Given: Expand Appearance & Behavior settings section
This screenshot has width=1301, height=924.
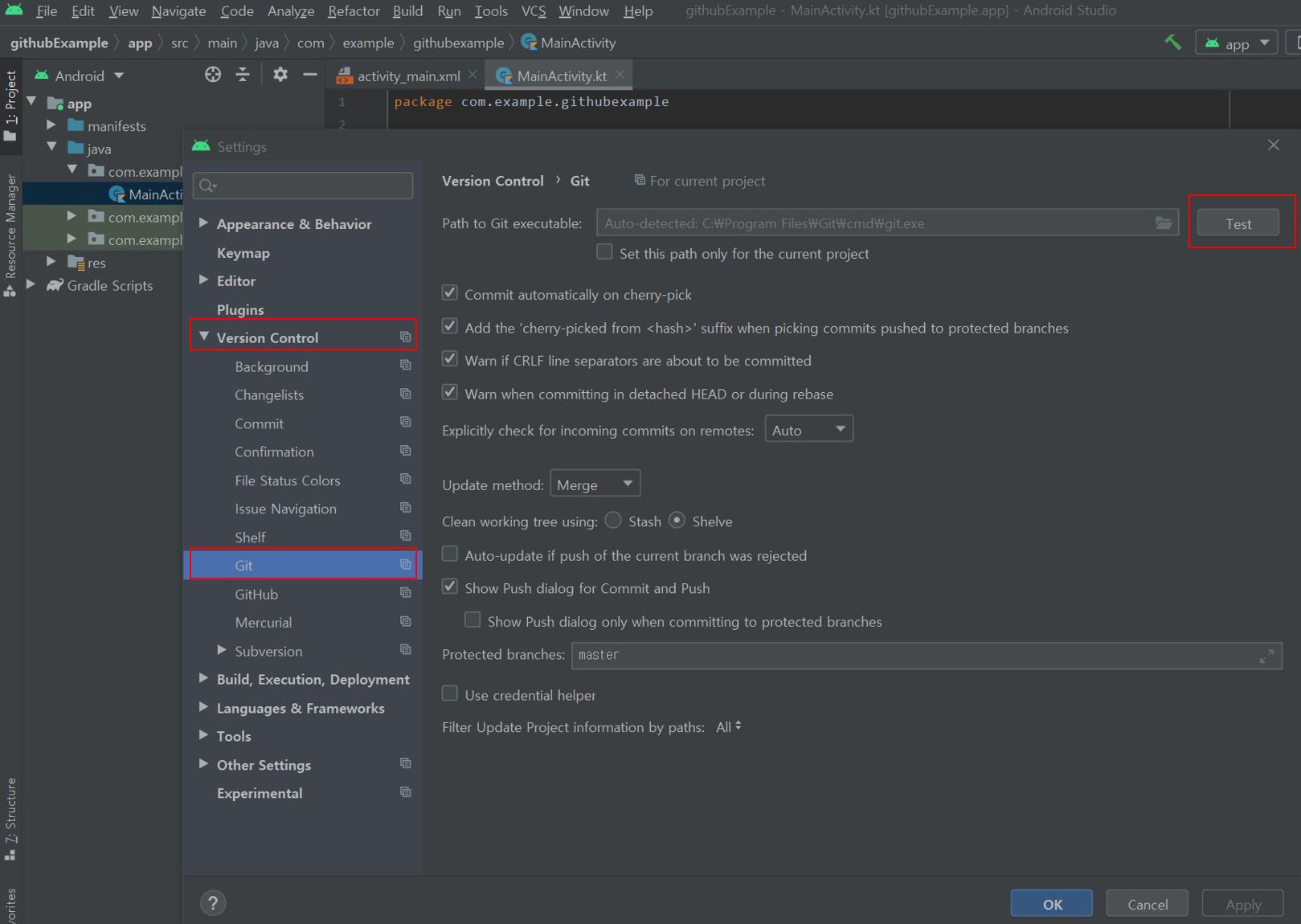Looking at the screenshot, I should (x=203, y=223).
